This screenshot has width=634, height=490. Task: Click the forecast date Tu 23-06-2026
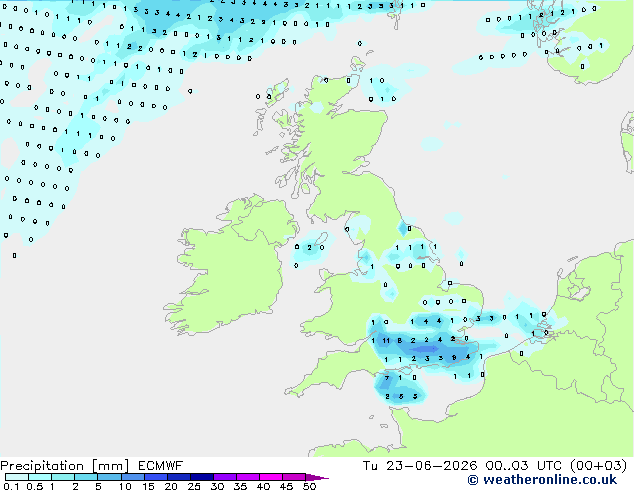(420, 466)
